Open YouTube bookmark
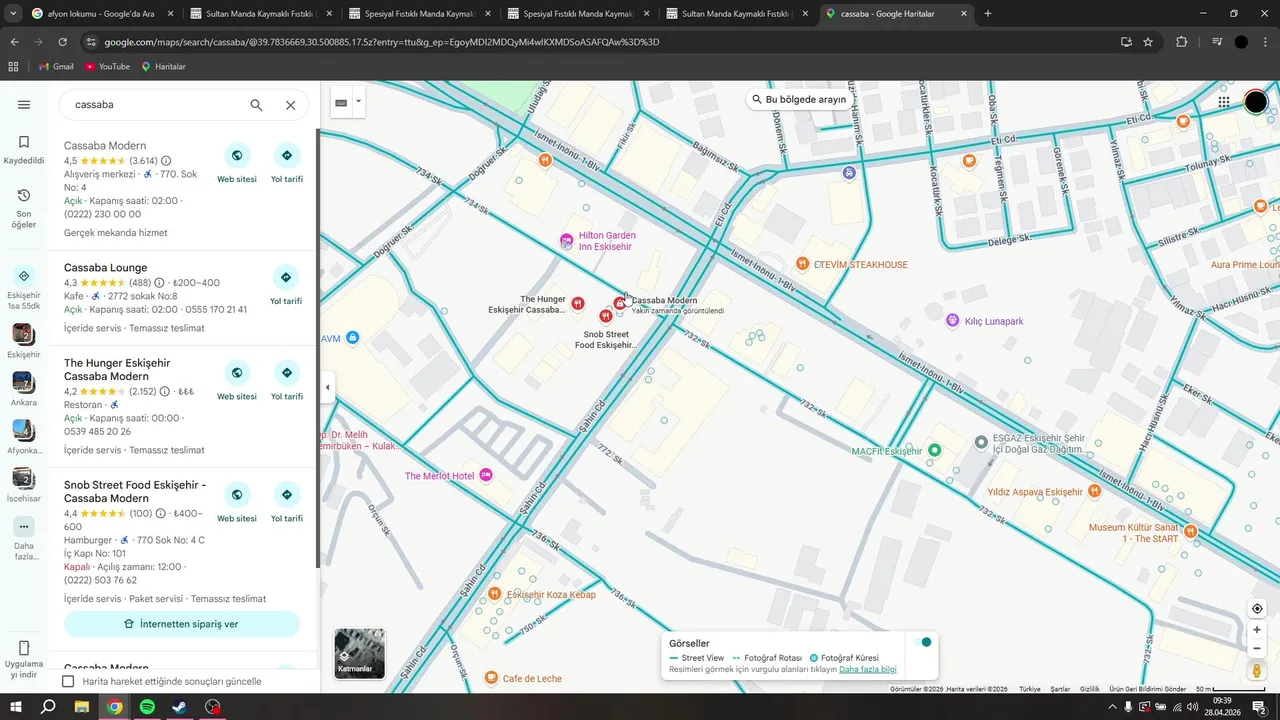This screenshot has width=1280, height=720. coord(107,66)
